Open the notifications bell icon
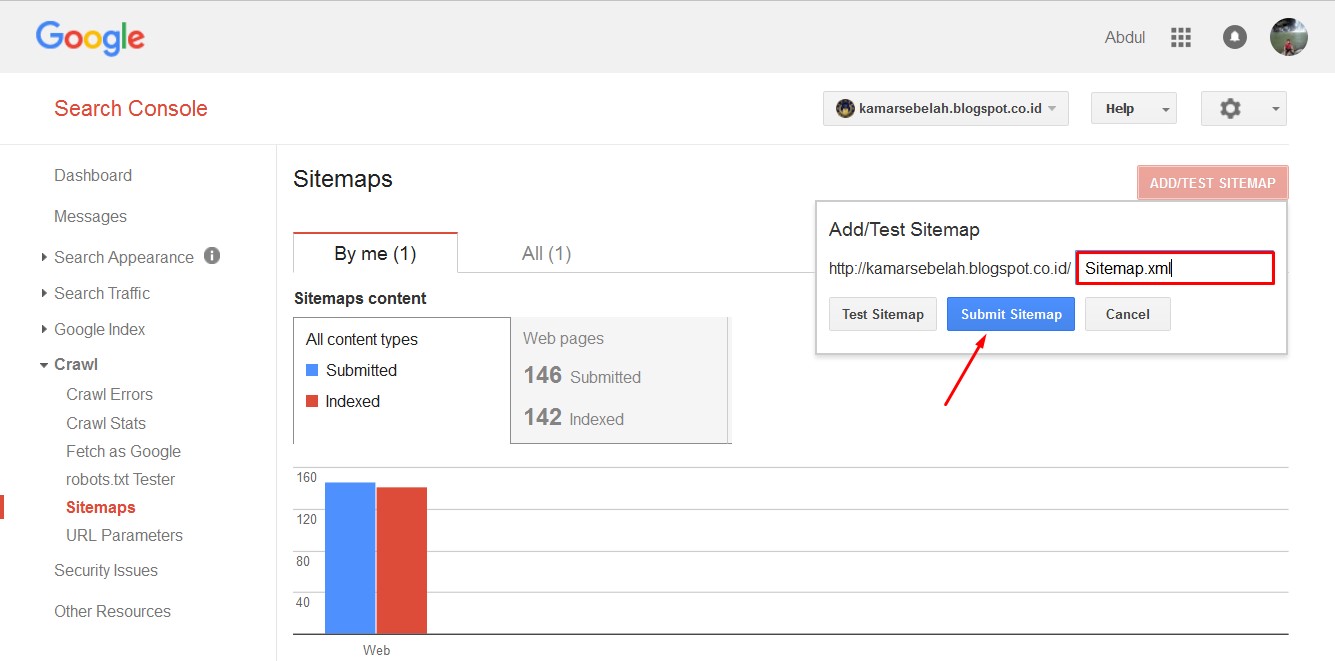1335x661 pixels. coord(1235,37)
